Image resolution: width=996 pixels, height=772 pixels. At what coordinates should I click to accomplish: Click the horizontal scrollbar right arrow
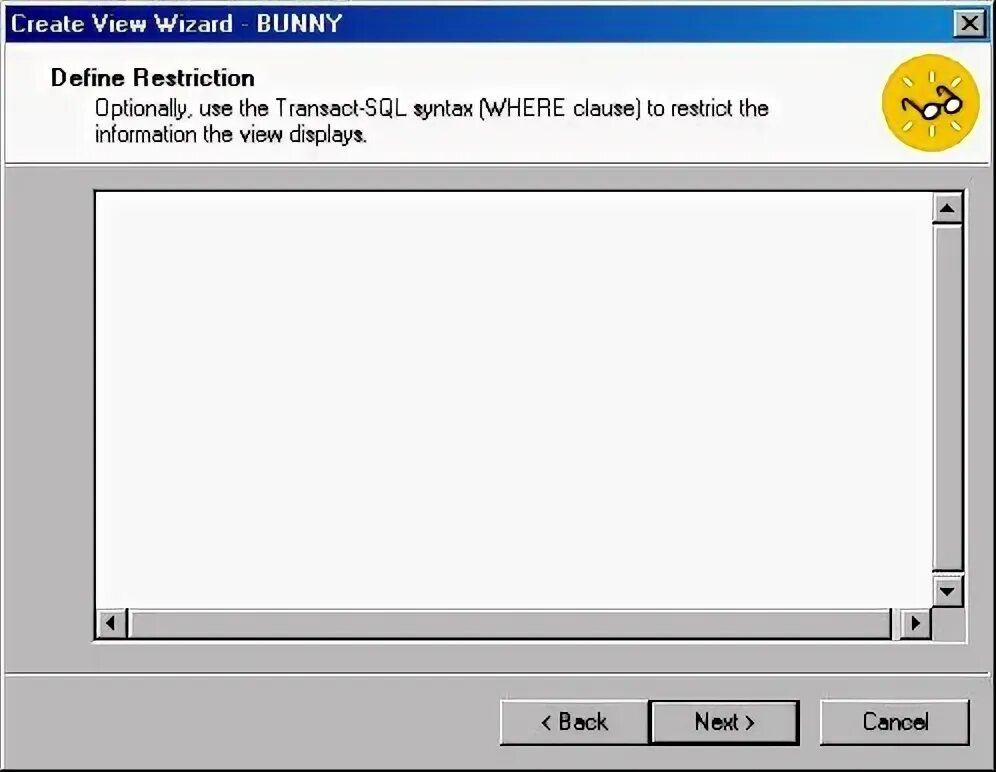[915, 623]
